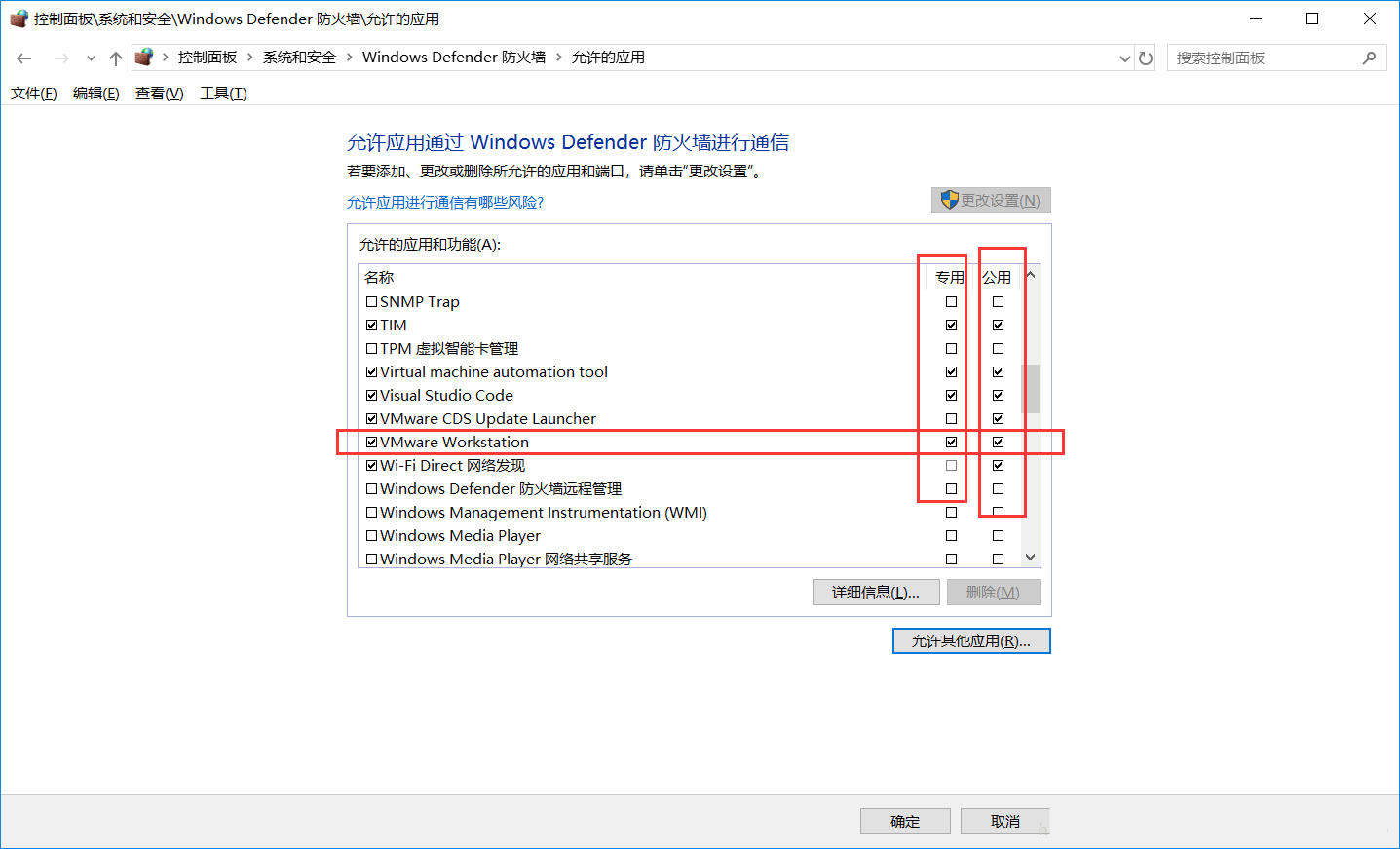Toggle 专用 checkbox for VMware CDS Update Launcher

951,419
